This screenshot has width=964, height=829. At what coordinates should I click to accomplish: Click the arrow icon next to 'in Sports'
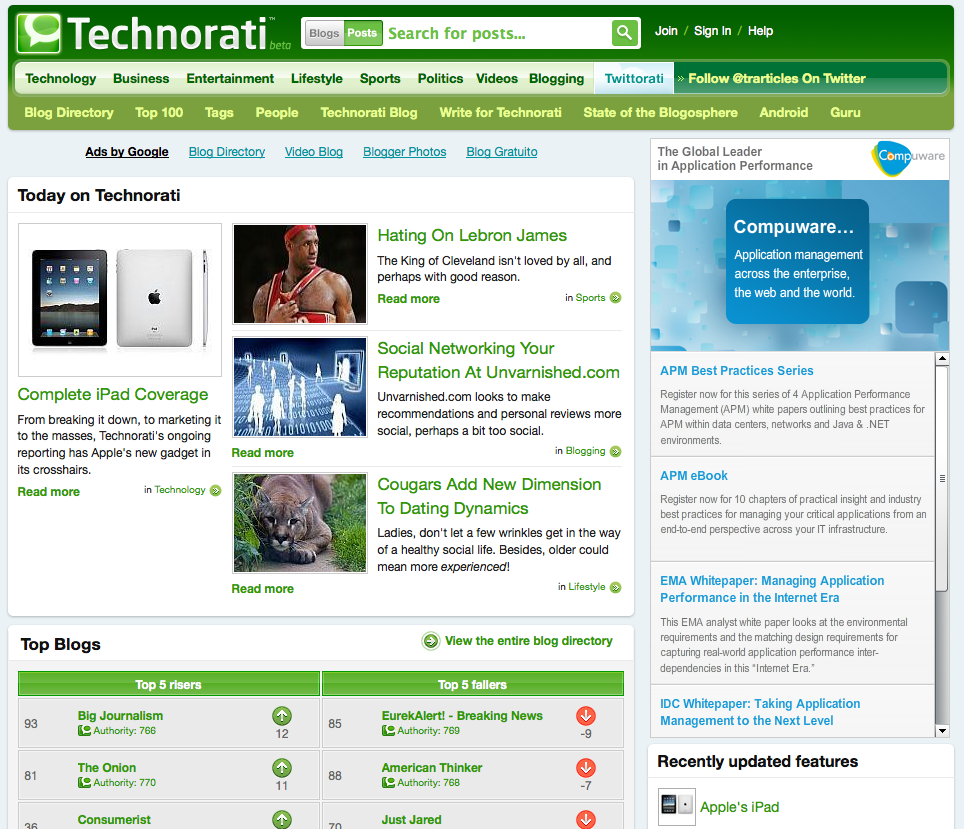coord(615,298)
